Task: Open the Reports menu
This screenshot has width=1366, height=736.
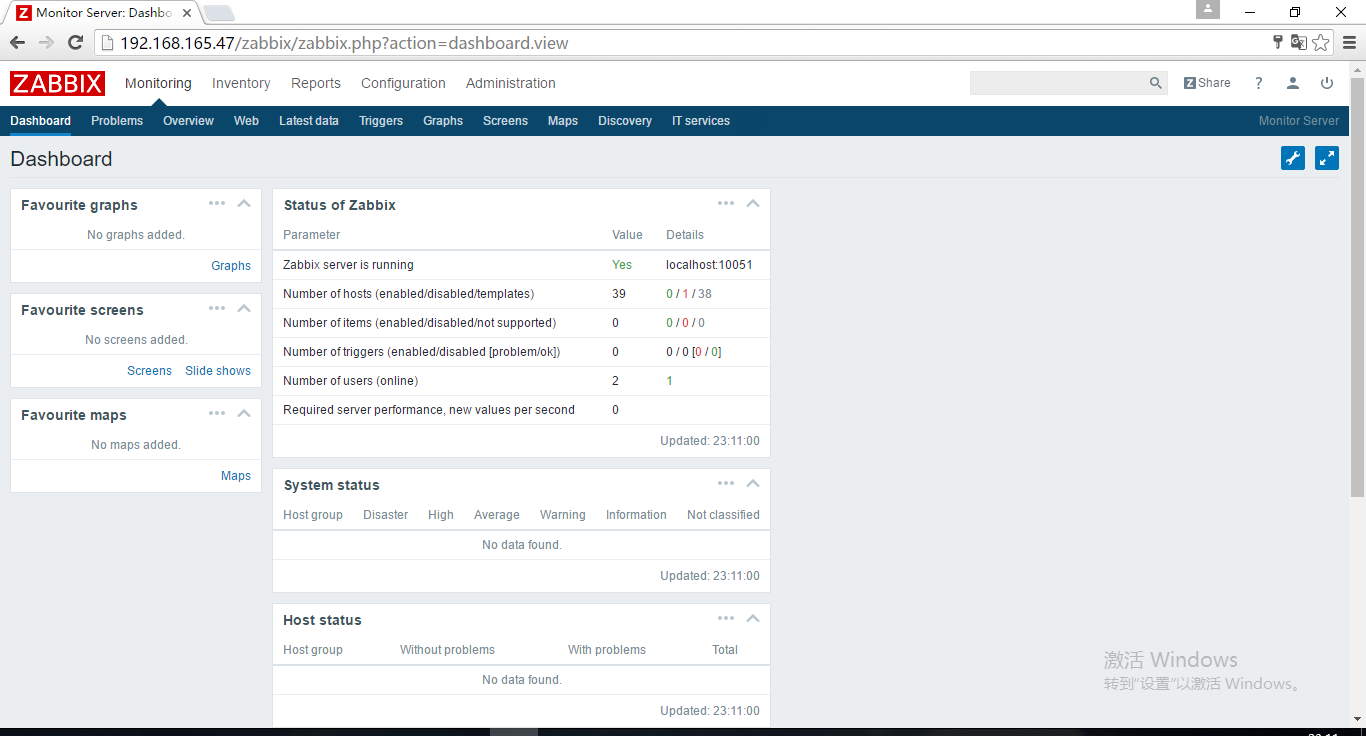Action: (x=316, y=83)
